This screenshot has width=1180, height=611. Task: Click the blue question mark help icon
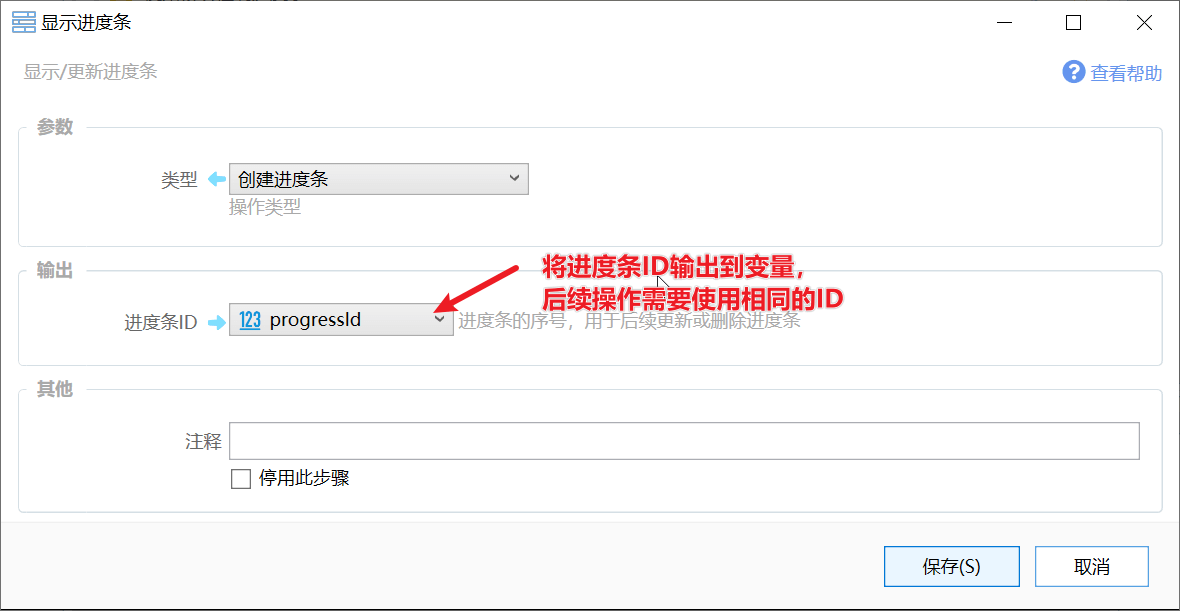coord(1074,72)
